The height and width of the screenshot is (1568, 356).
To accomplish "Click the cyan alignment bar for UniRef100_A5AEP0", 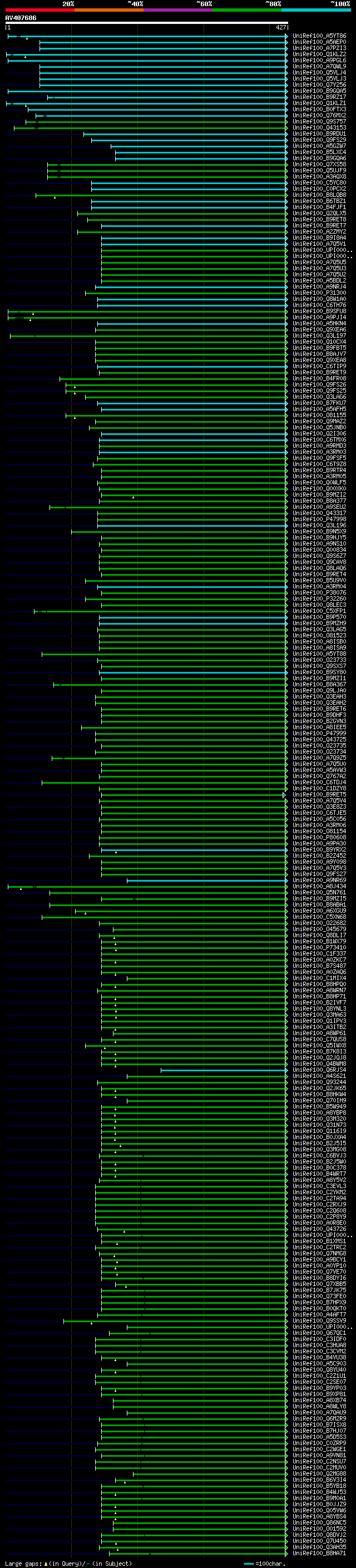I will pyautogui.click(x=164, y=42).
